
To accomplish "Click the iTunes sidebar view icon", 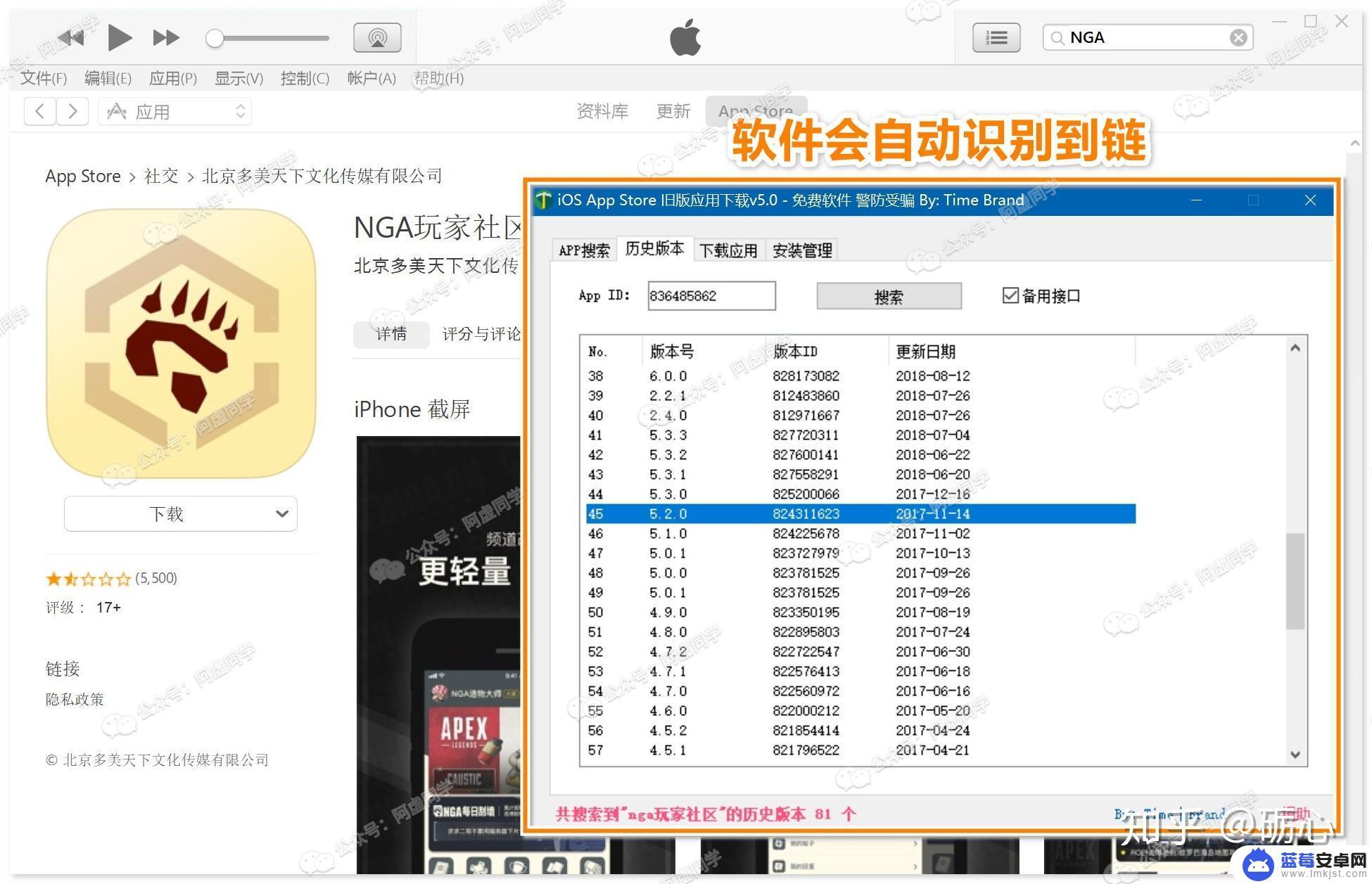I will pos(994,38).
